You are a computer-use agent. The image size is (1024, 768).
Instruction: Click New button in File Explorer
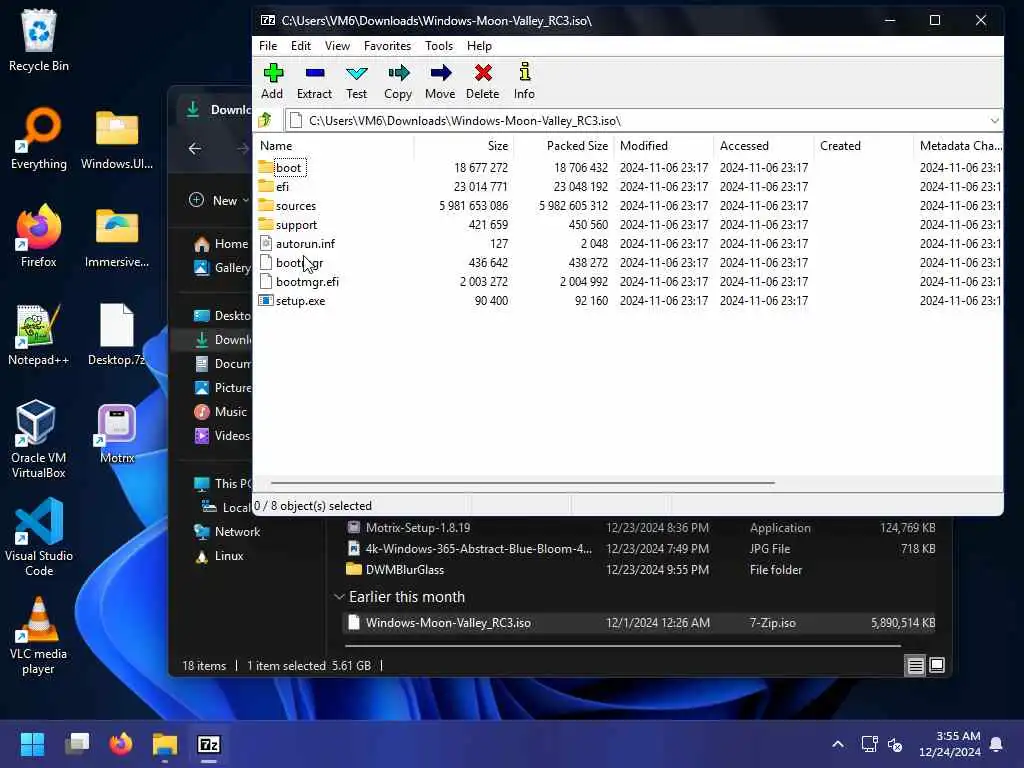[x=219, y=200]
